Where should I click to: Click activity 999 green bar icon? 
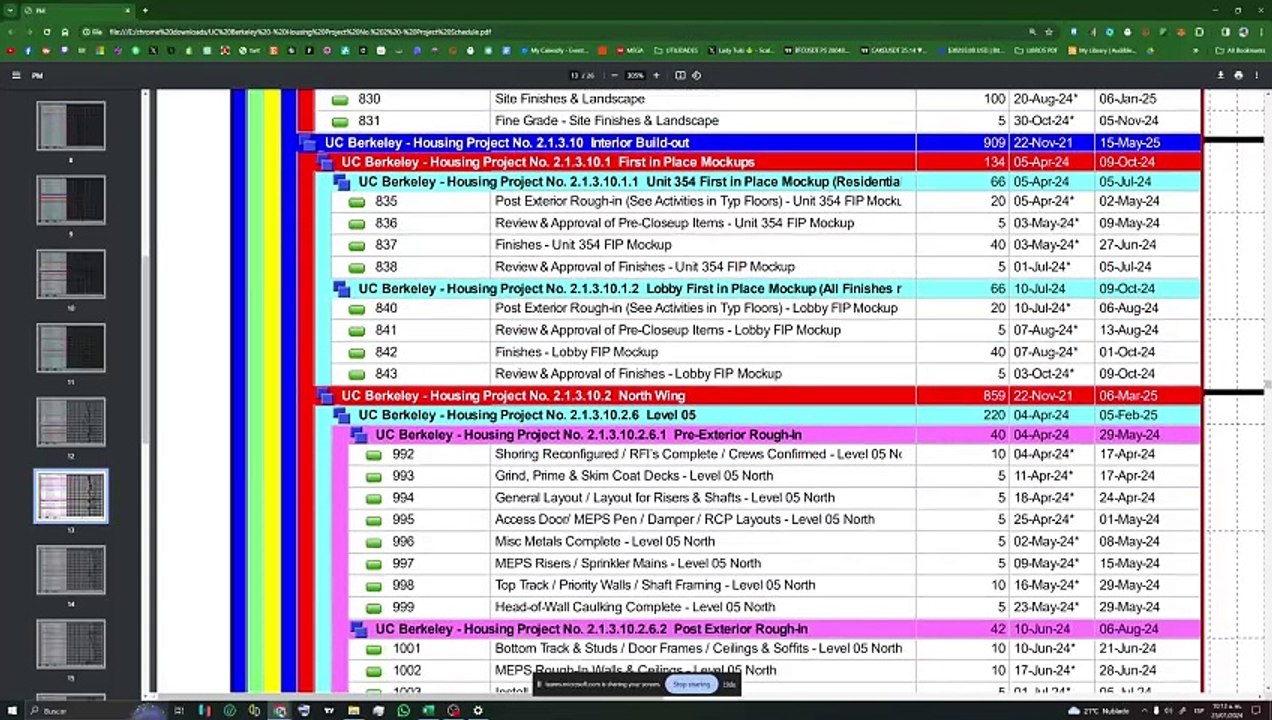[x=374, y=608]
